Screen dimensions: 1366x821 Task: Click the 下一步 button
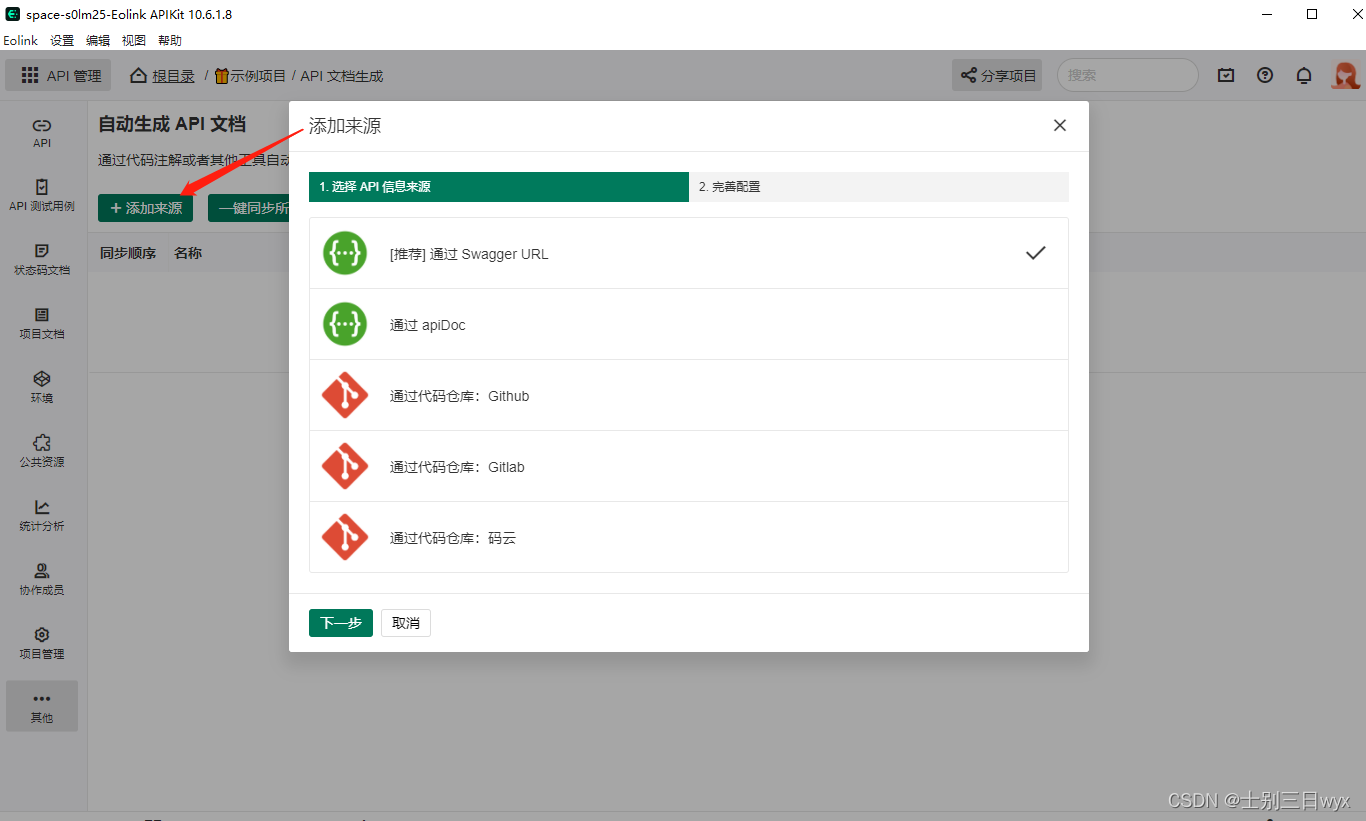[341, 623]
